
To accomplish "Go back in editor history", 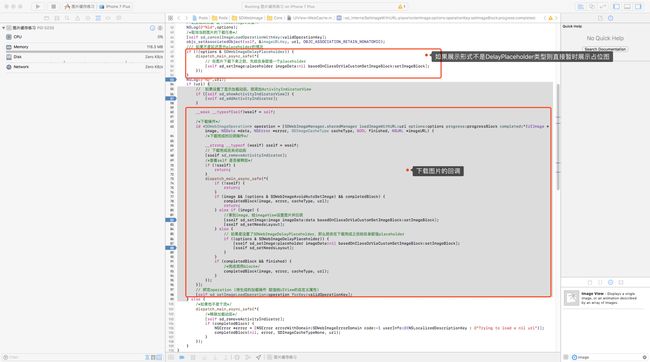I will point(179,18).
